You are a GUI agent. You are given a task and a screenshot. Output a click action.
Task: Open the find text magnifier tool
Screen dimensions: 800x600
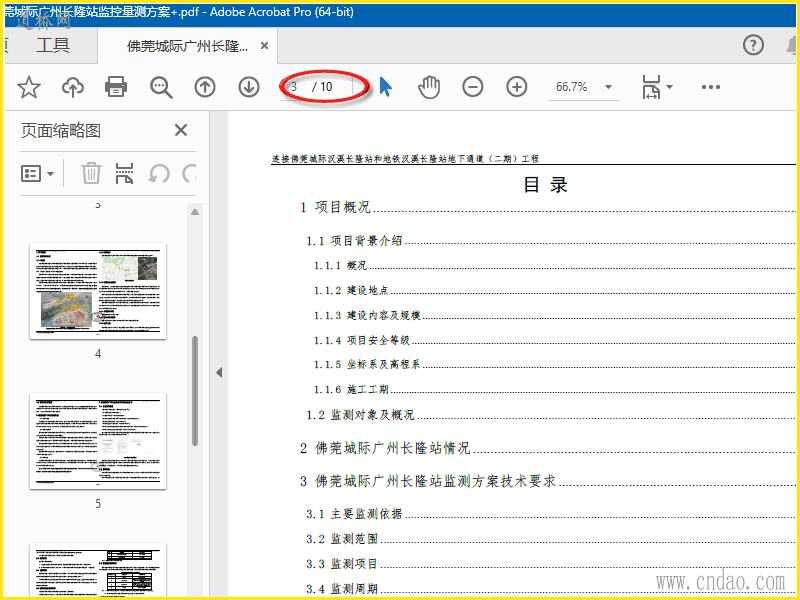point(161,87)
